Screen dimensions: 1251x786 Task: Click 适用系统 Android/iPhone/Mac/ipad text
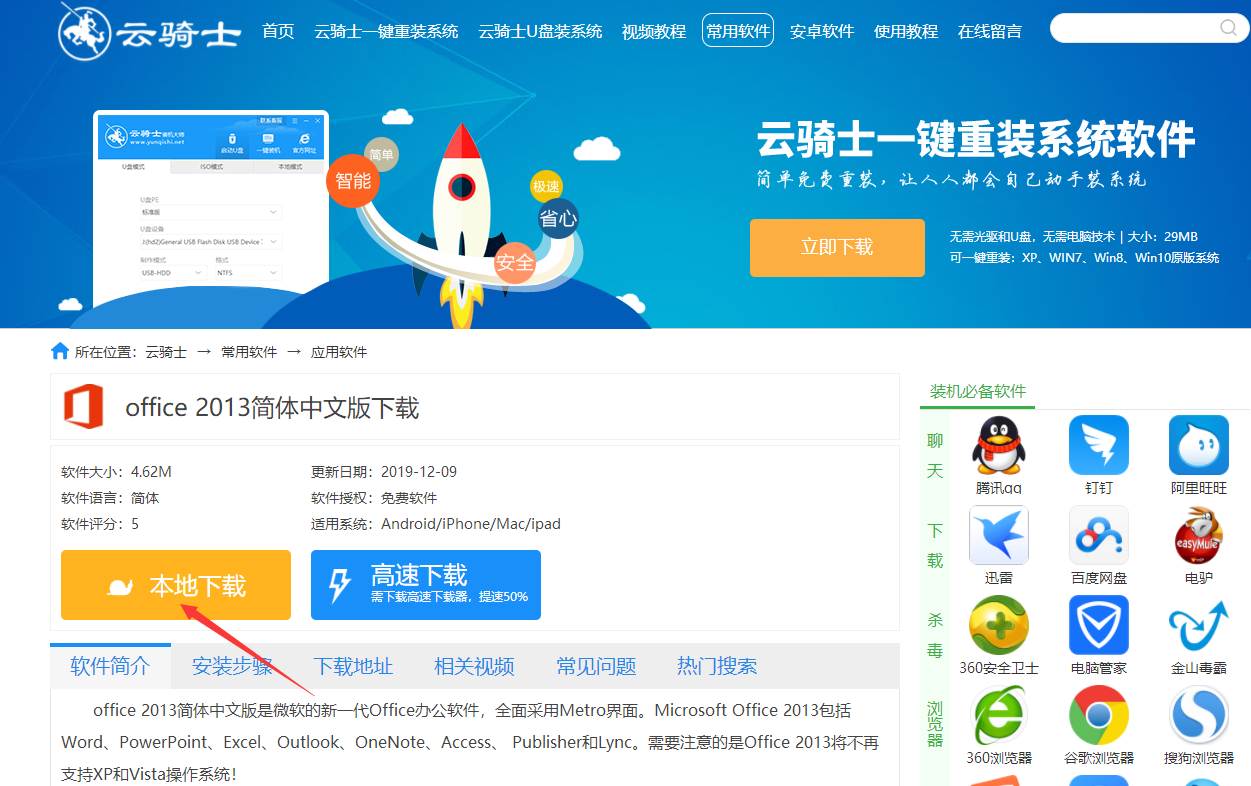coord(436,524)
